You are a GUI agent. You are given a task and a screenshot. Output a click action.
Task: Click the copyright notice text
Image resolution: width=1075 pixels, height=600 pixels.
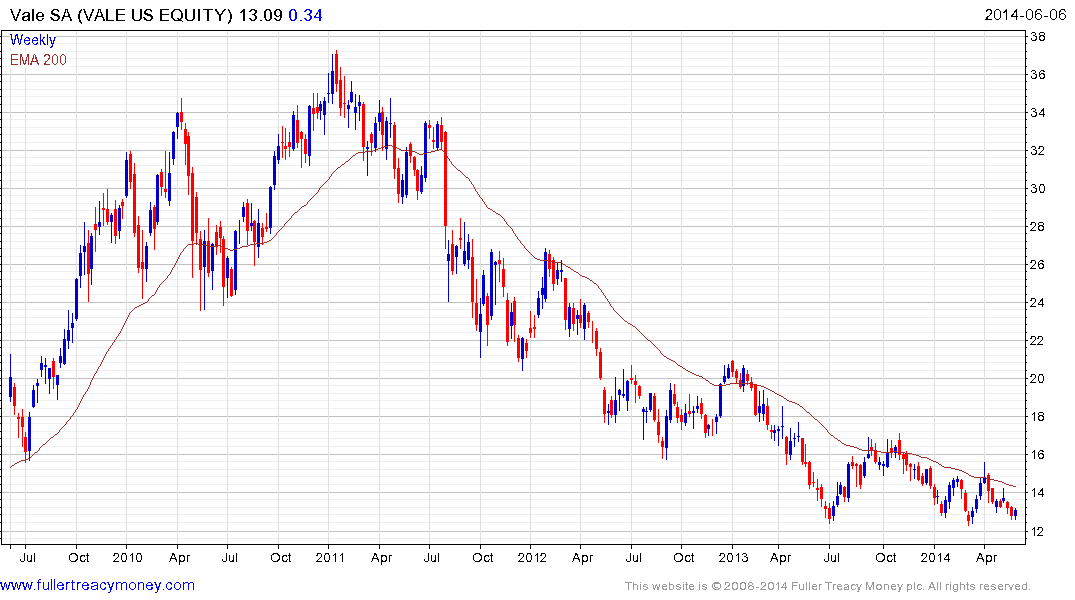pos(828,586)
